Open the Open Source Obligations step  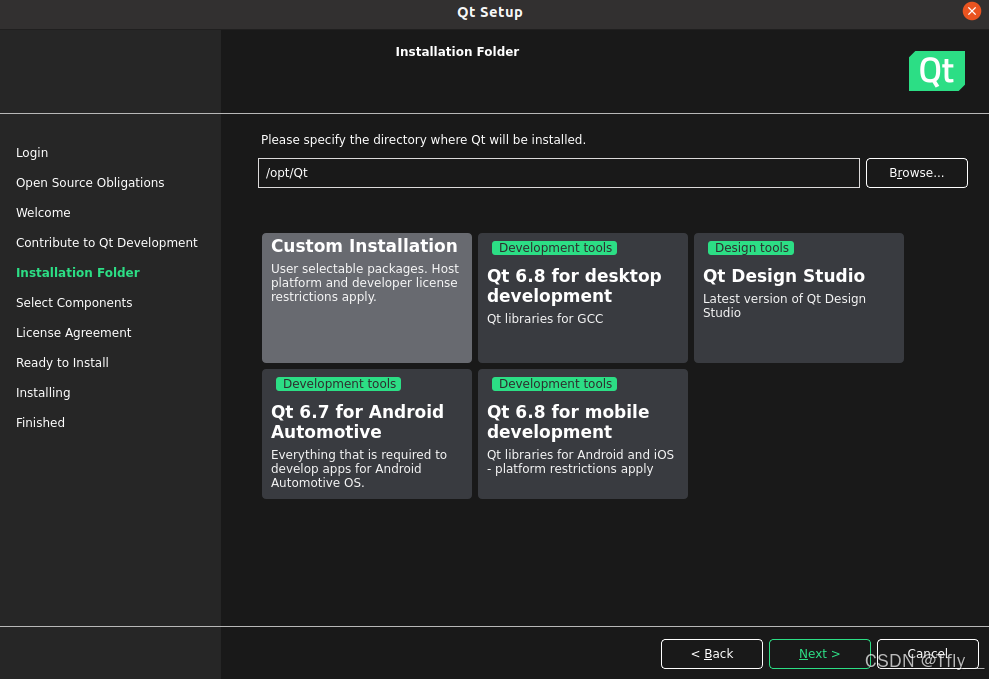point(90,183)
